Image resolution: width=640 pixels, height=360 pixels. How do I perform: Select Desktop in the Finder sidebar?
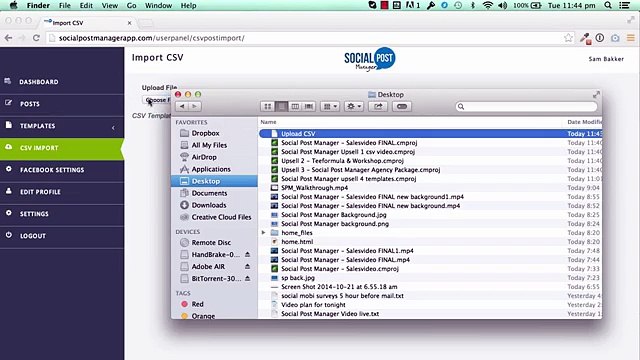tap(214, 181)
